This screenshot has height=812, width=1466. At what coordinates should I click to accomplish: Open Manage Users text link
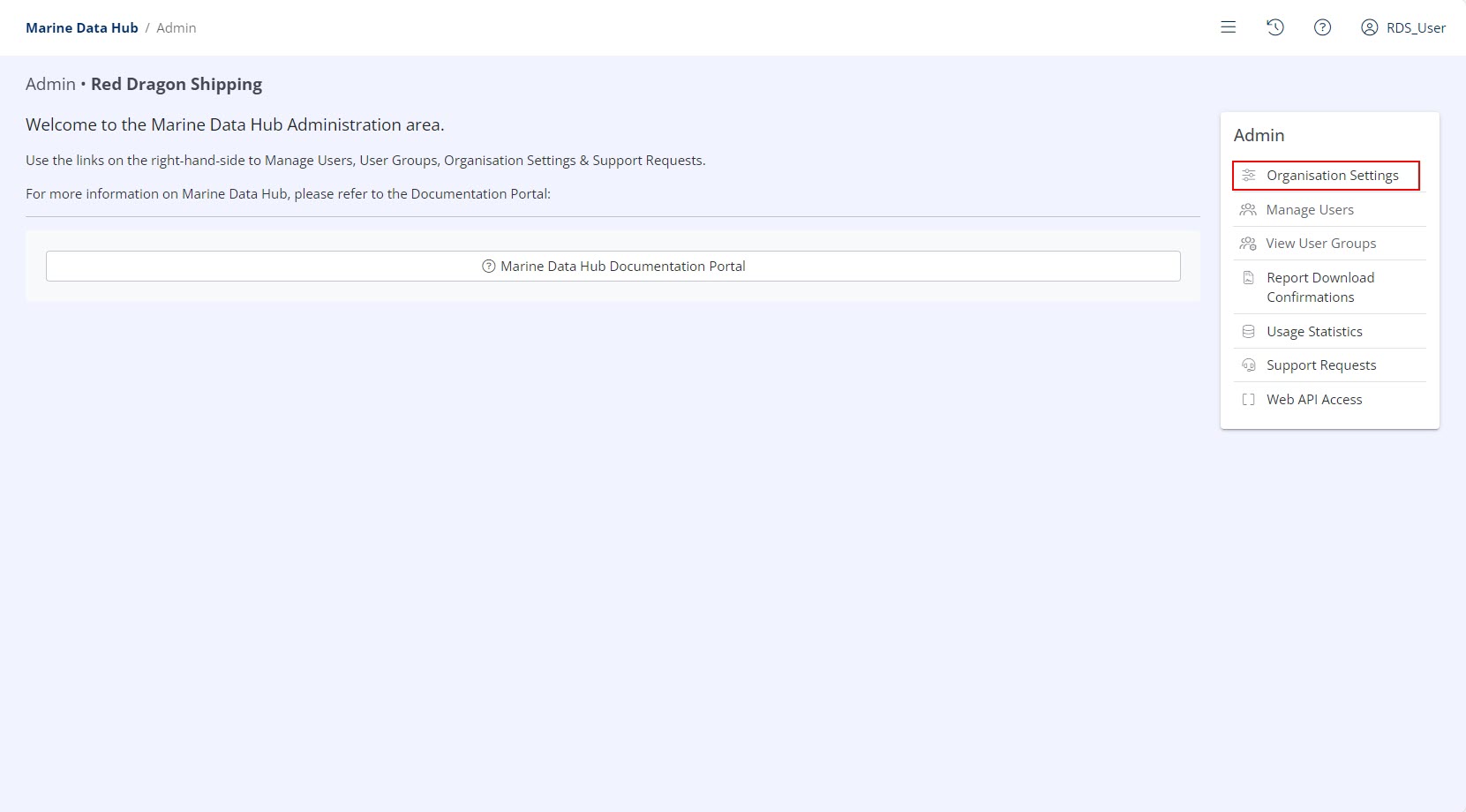pos(1310,210)
